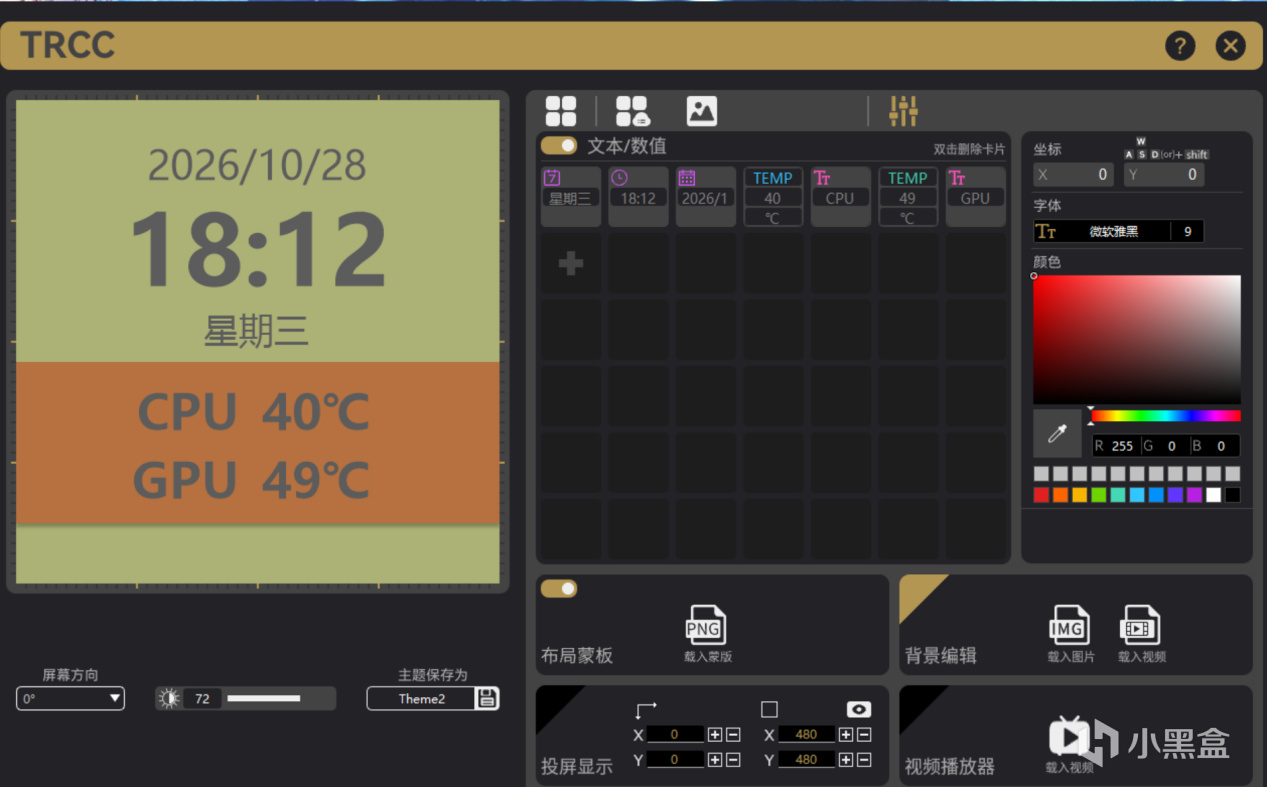The height and width of the screenshot is (787, 1267).
Task: Select the CPU text card
Action: click(840, 196)
